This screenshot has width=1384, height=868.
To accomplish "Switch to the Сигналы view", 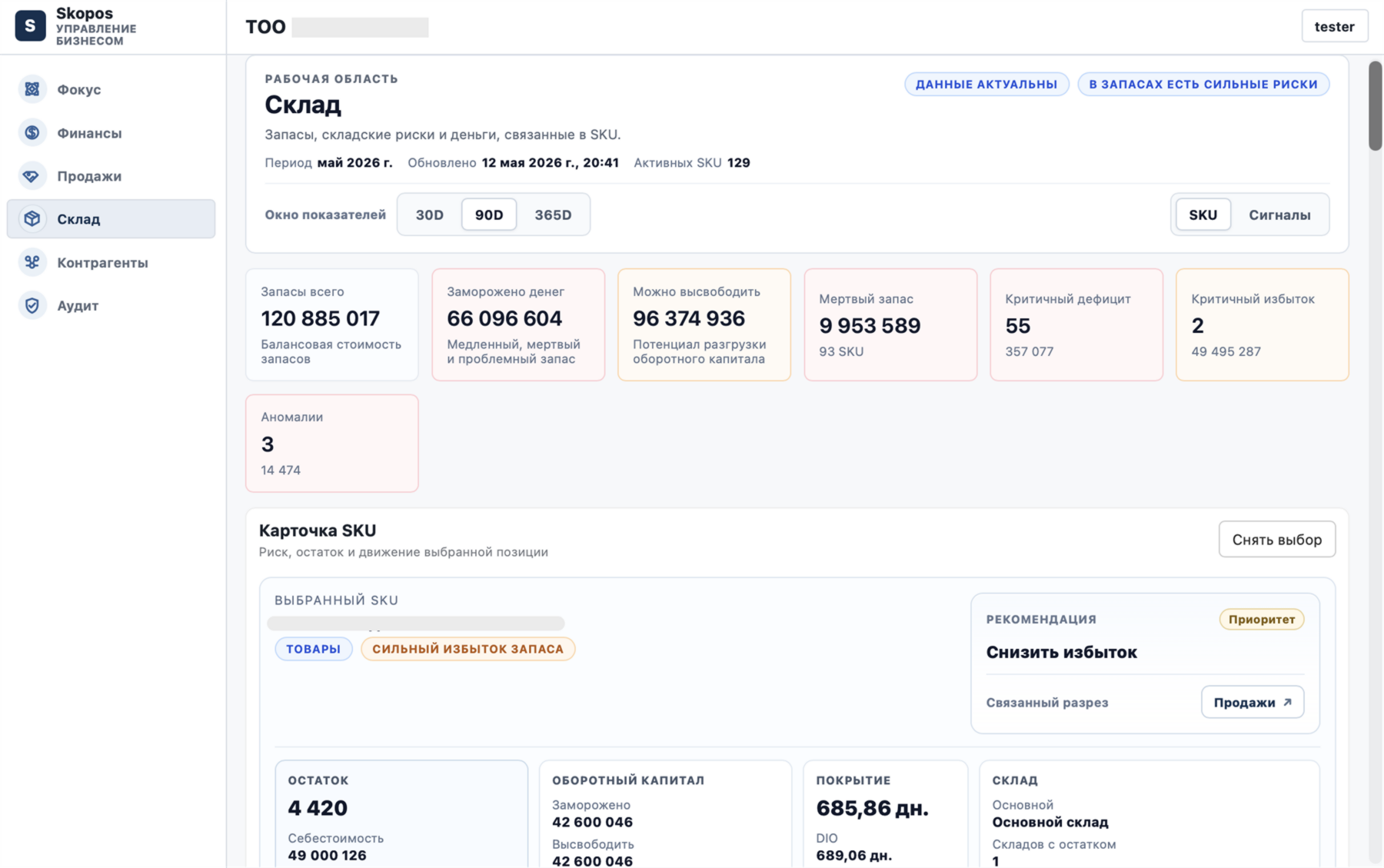I will pyautogui.click(x=1279, y=215).
